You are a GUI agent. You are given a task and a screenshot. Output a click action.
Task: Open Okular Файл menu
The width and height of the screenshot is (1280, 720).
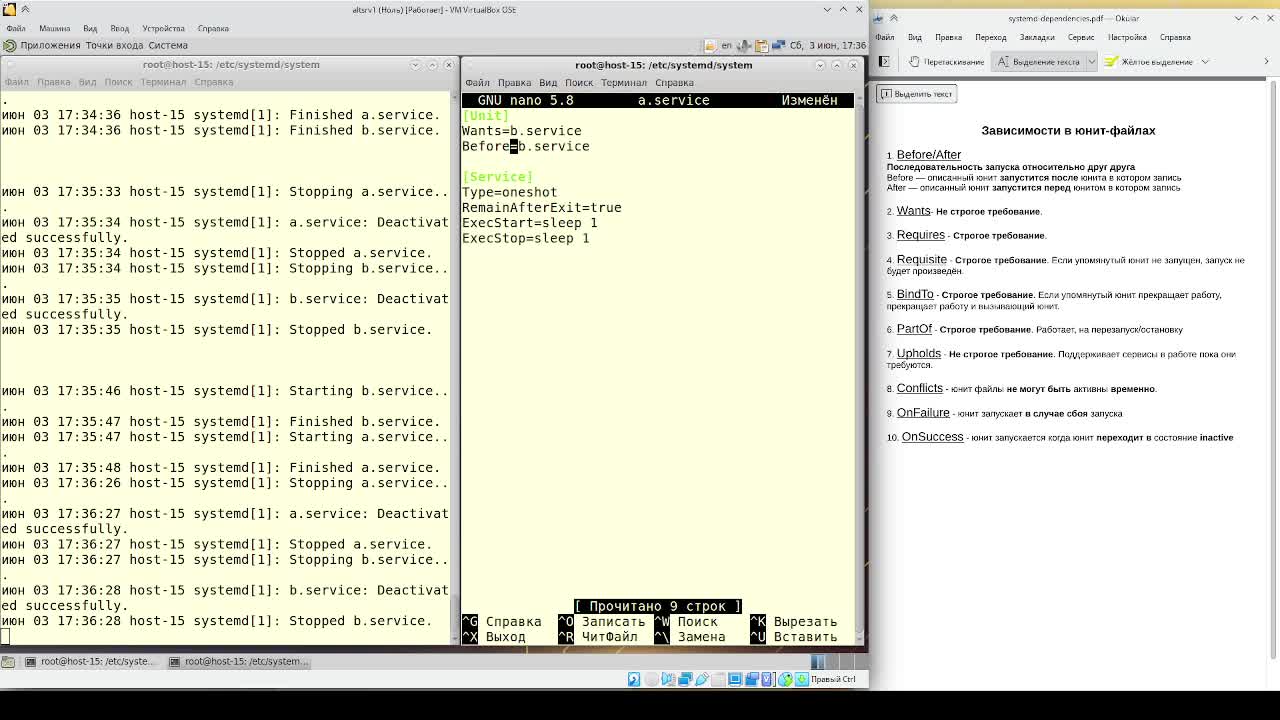coord(885,37)
